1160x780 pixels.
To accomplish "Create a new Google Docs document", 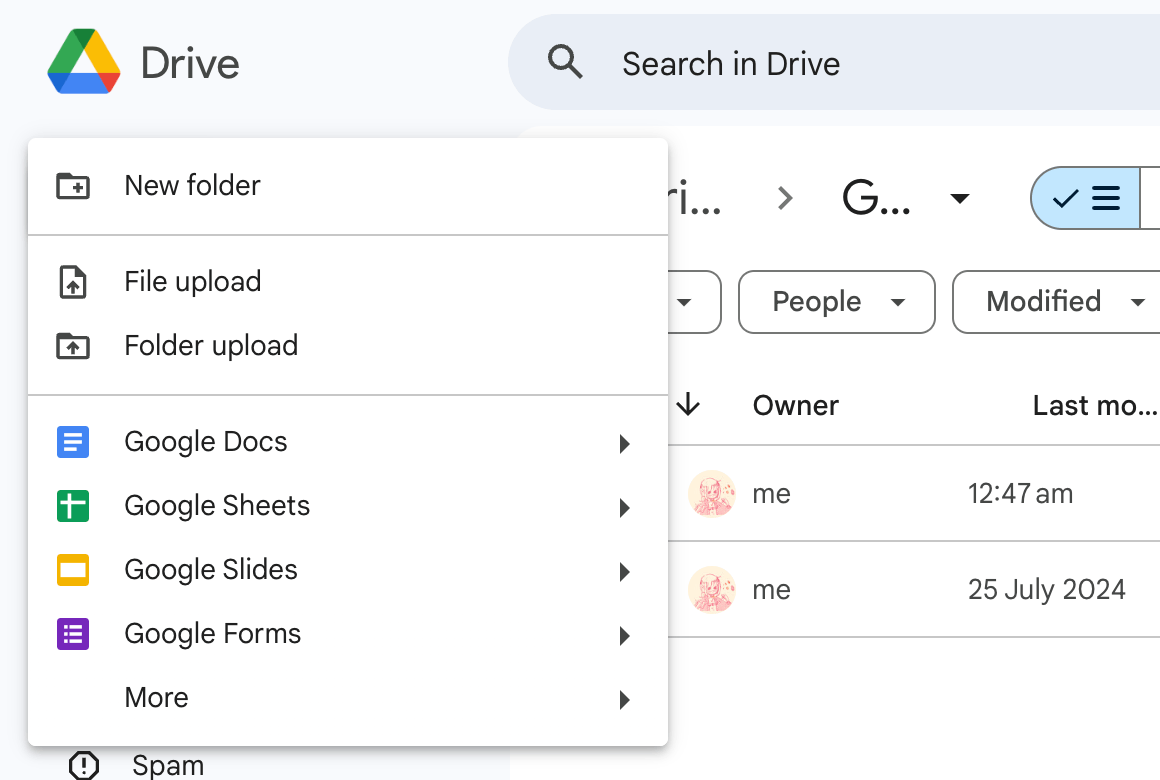I will point(348,442).
